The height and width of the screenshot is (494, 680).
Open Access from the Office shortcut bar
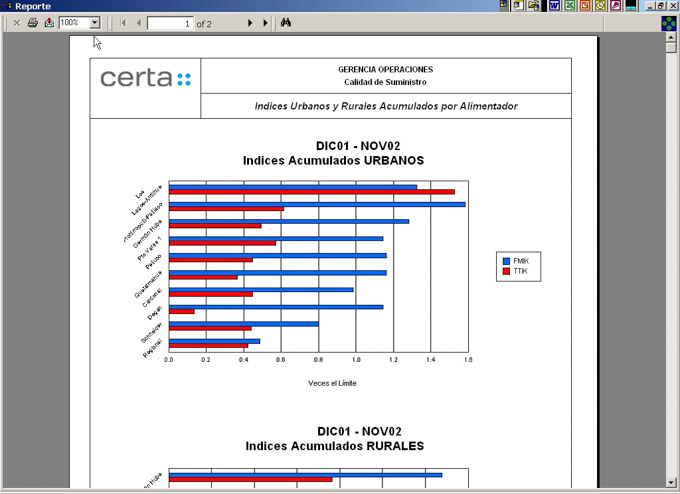[616, 6]
